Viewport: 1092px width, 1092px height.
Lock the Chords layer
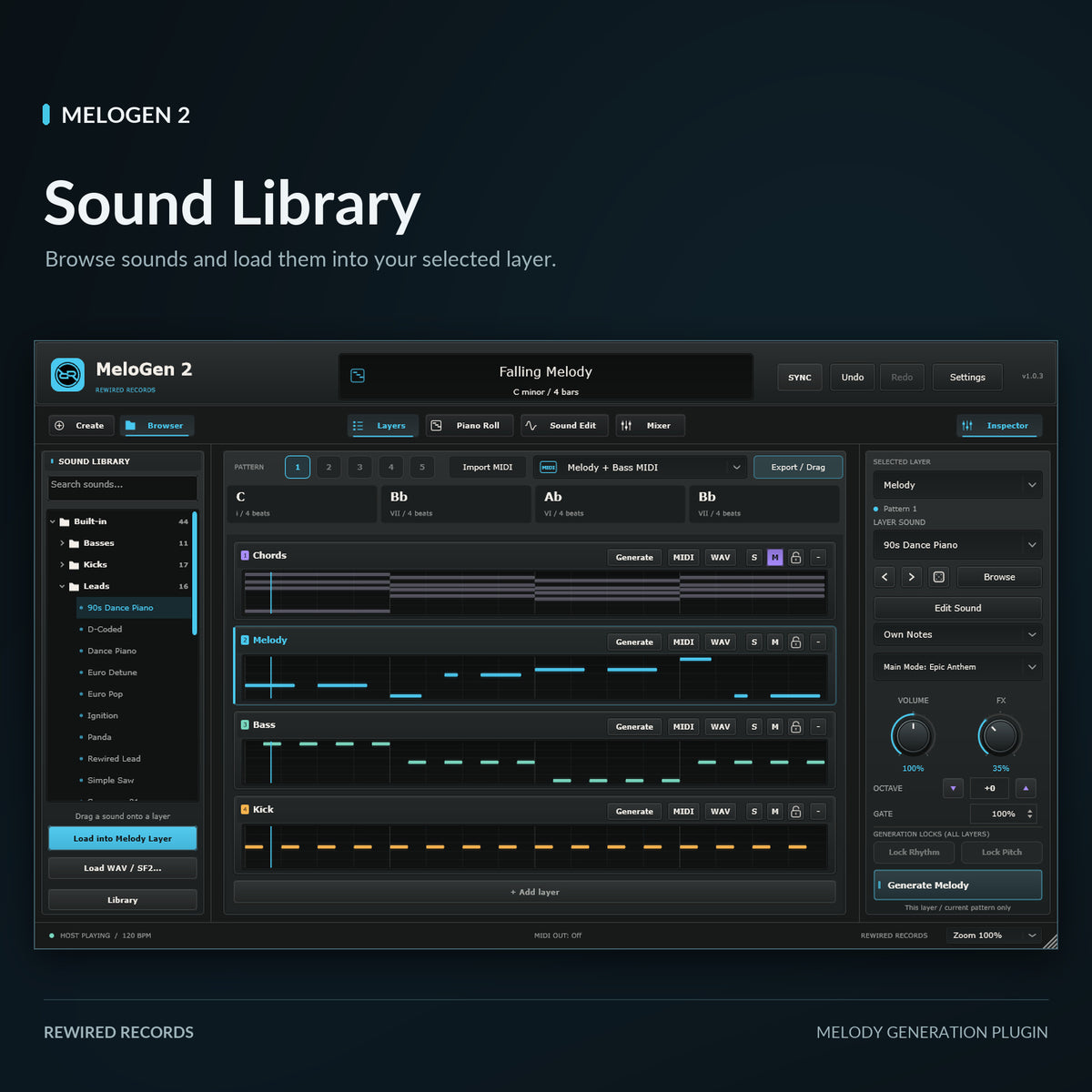796,557
